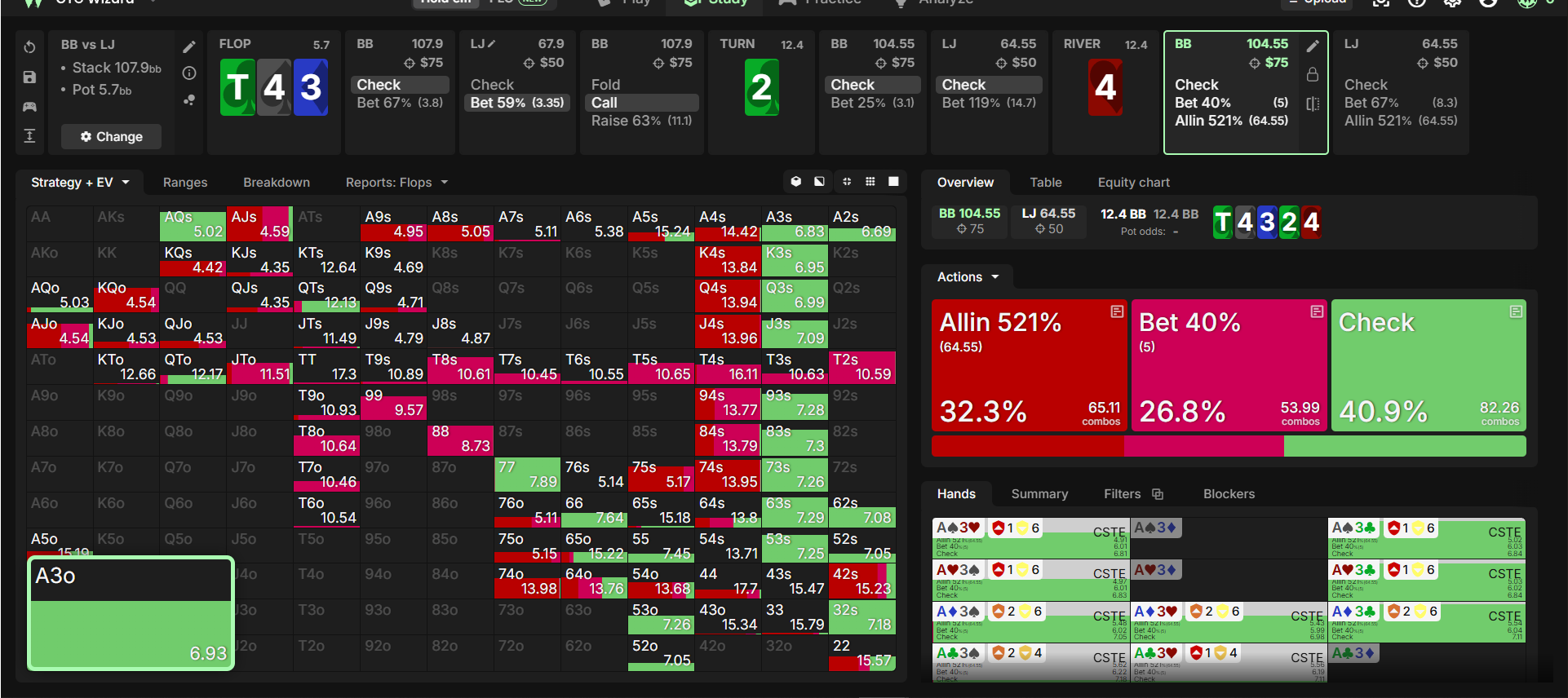The width and height of the screenshot is (1568, 698).
Task: Switch to the Summary tab
Action: pos(1039,494)
